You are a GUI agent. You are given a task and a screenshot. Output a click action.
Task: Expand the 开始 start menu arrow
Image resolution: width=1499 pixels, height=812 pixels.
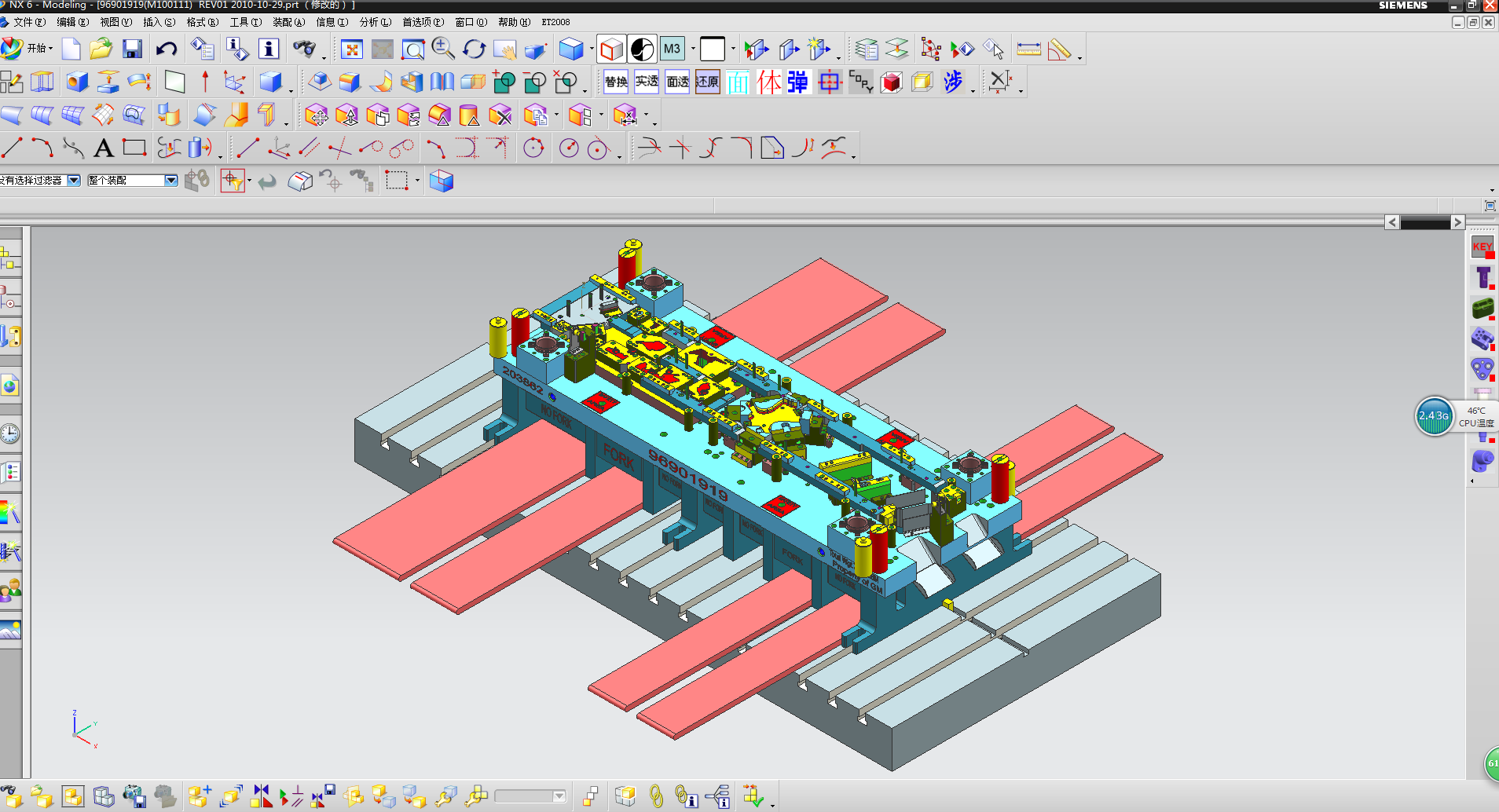pos(51,49)
